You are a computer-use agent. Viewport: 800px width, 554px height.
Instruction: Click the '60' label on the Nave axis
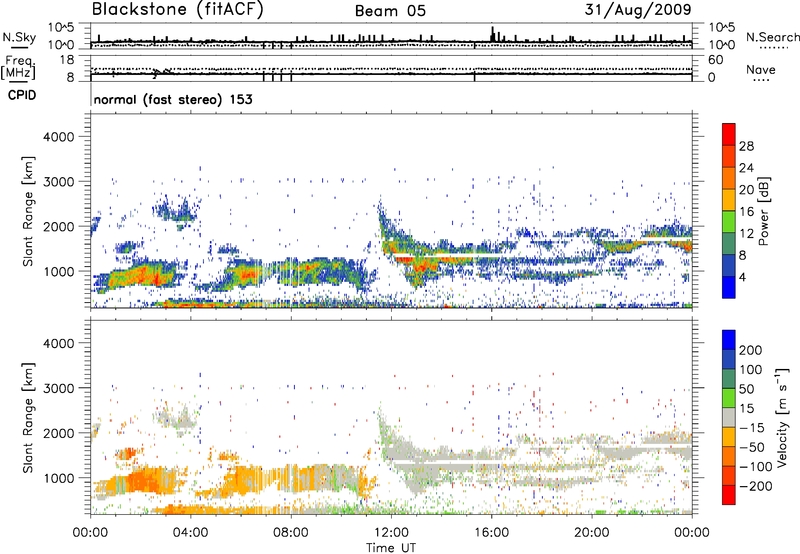[x=715, y=60]
